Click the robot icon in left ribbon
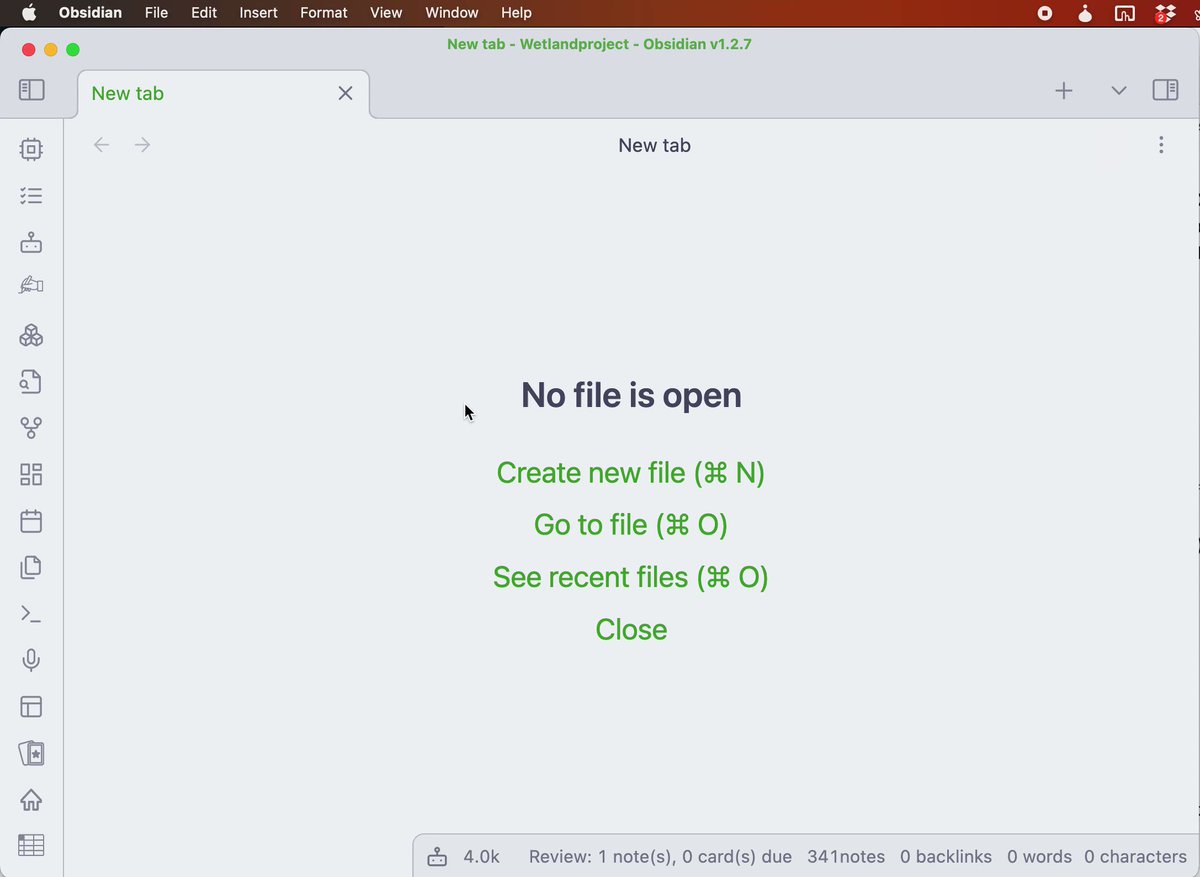The width and height of the screenshot is (1200, 877). tap(31, 242)
